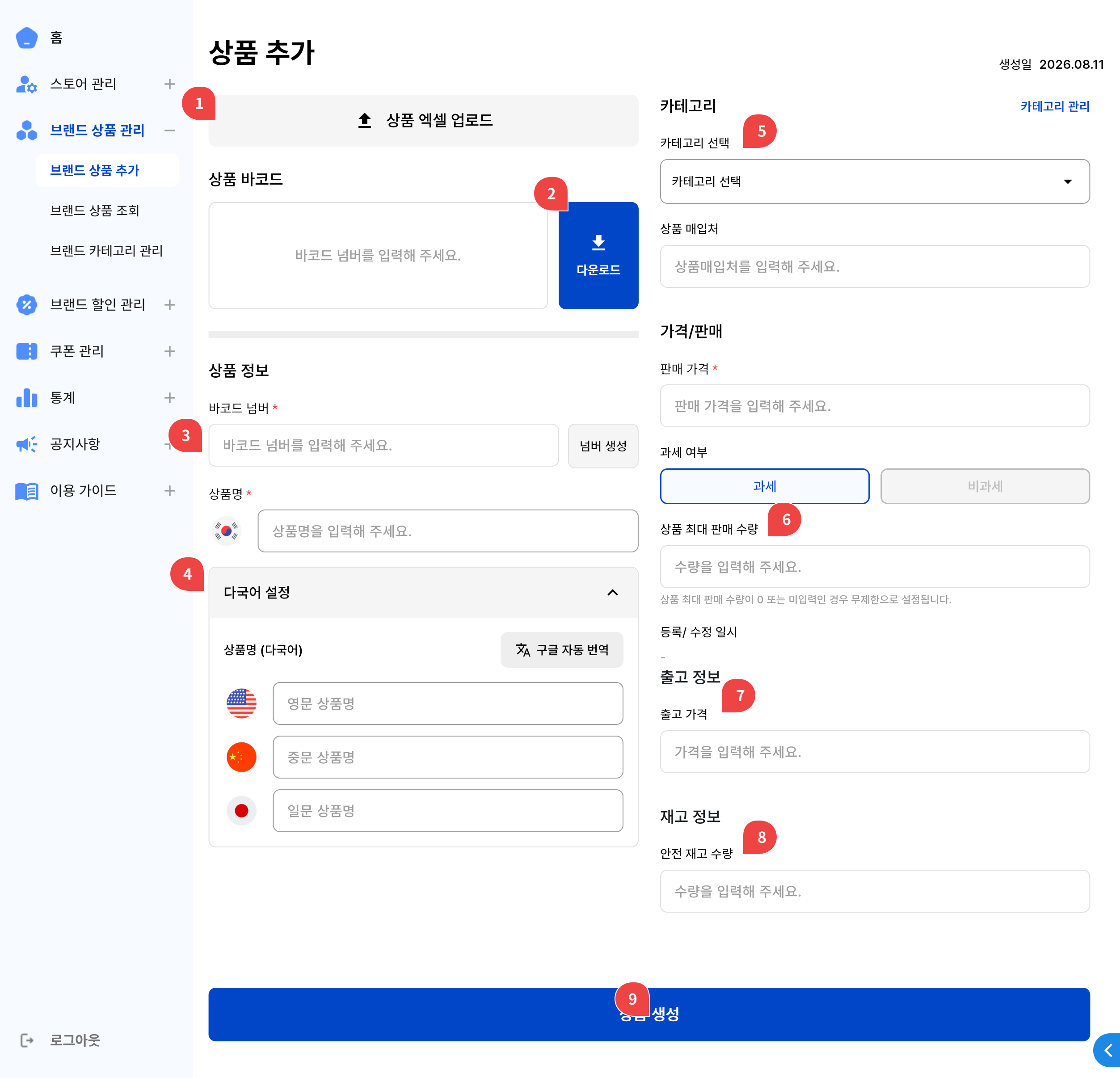
Task: Click the 쿠폰 관리 coupon icon
Action: pos(27,351)
